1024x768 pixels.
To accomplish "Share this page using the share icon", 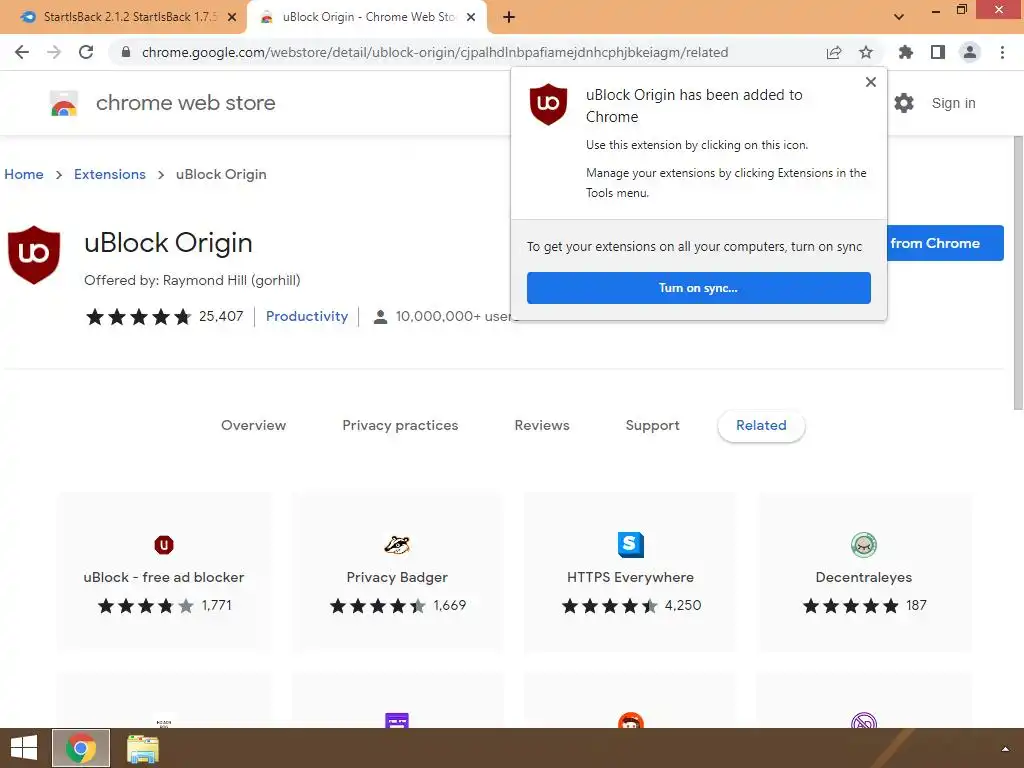I will (834, 52).
